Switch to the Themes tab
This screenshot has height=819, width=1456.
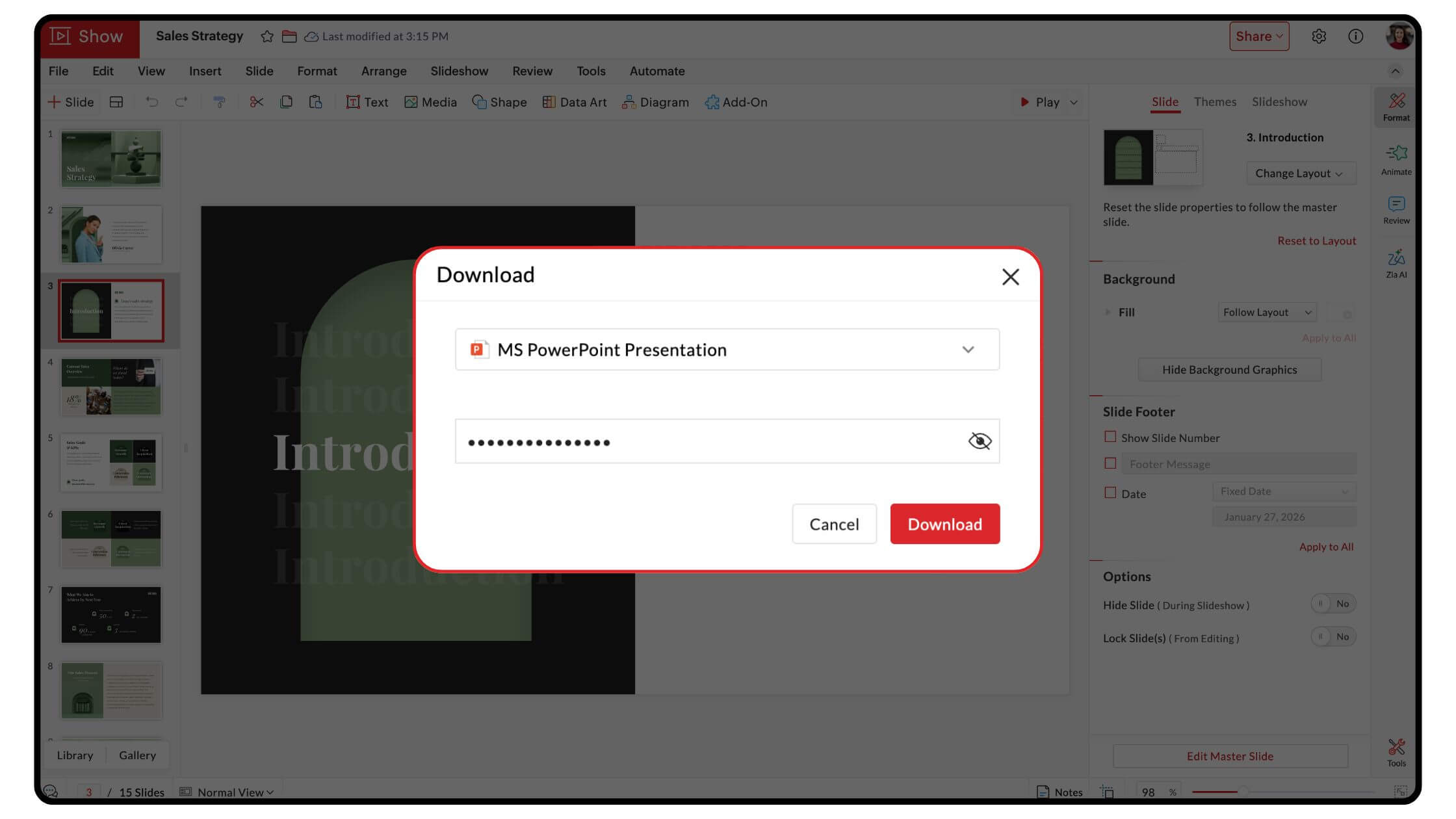coord(1214,102)
